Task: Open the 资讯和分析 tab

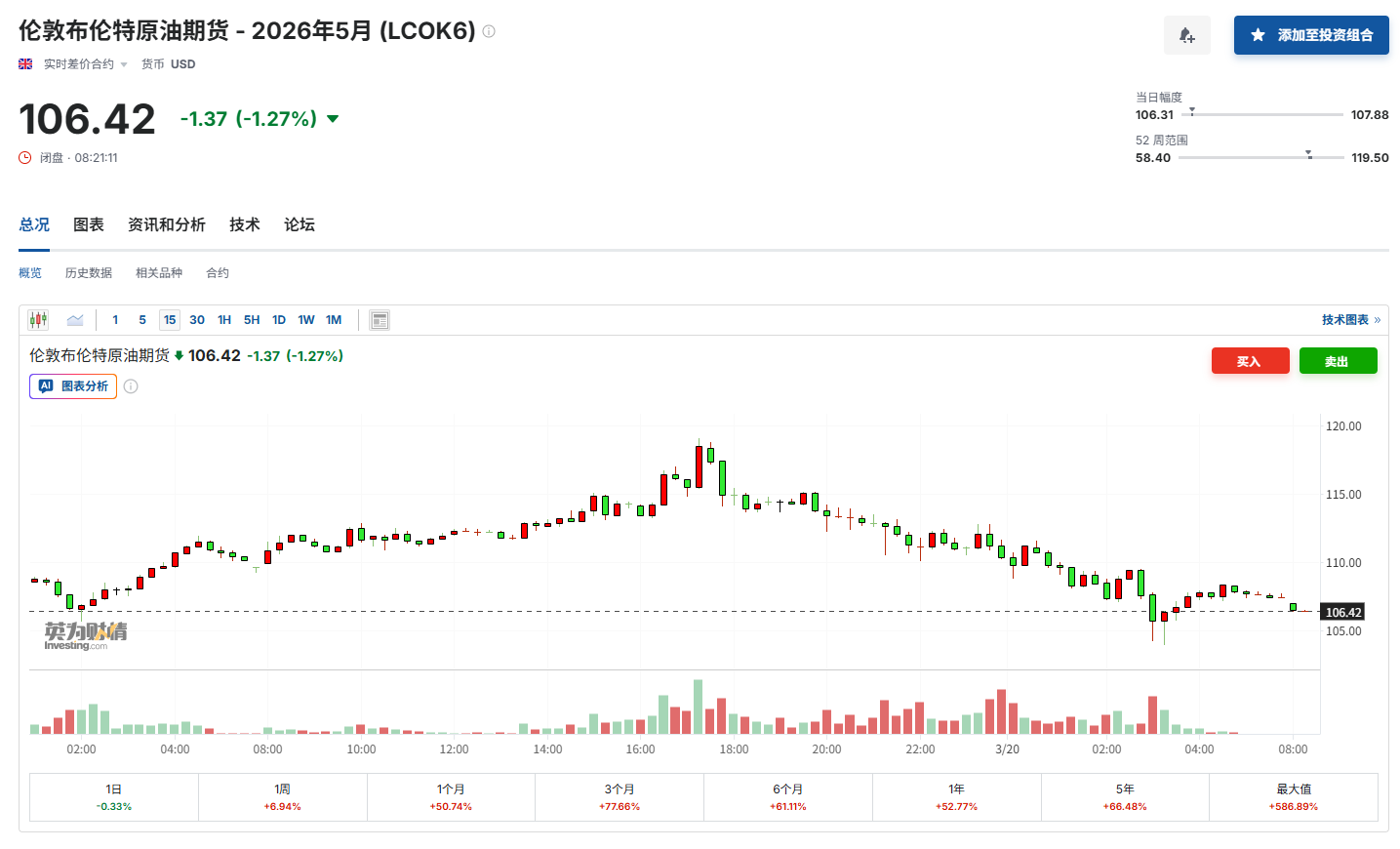Action: (x=167, y=224)
